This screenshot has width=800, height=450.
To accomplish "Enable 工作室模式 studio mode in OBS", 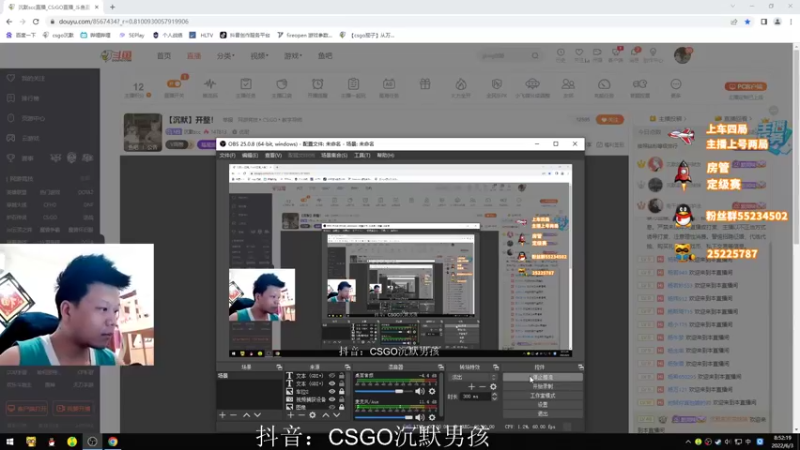I will pos(542,396).
